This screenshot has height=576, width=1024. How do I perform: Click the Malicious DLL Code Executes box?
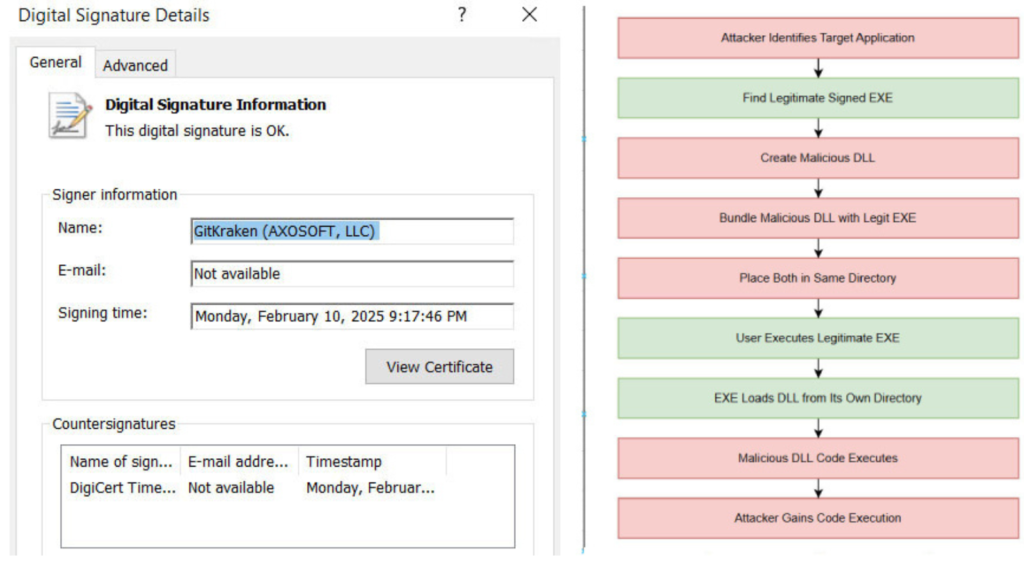(817, 458)
